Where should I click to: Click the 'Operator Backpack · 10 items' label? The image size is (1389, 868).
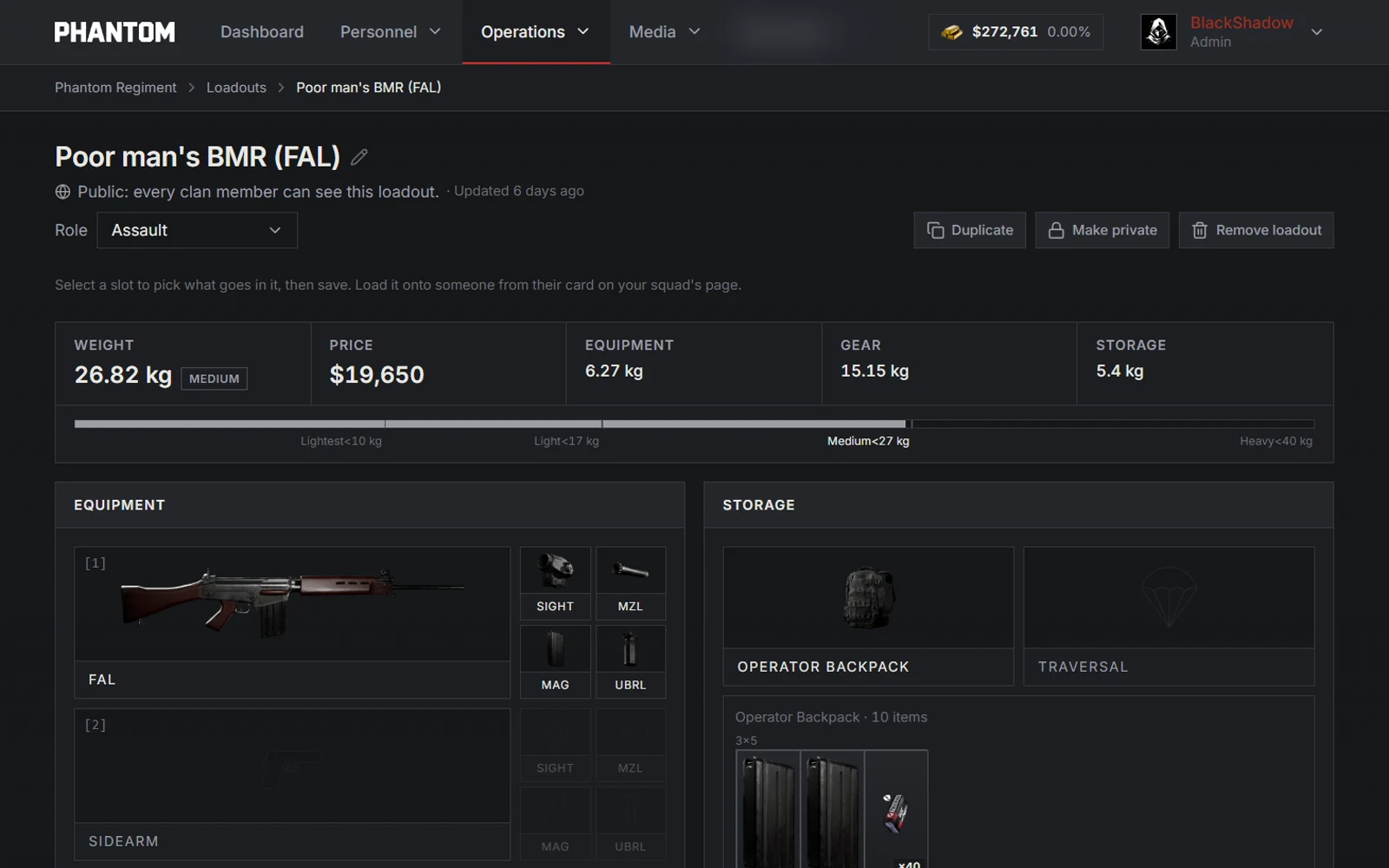click(x=831, y=717)
